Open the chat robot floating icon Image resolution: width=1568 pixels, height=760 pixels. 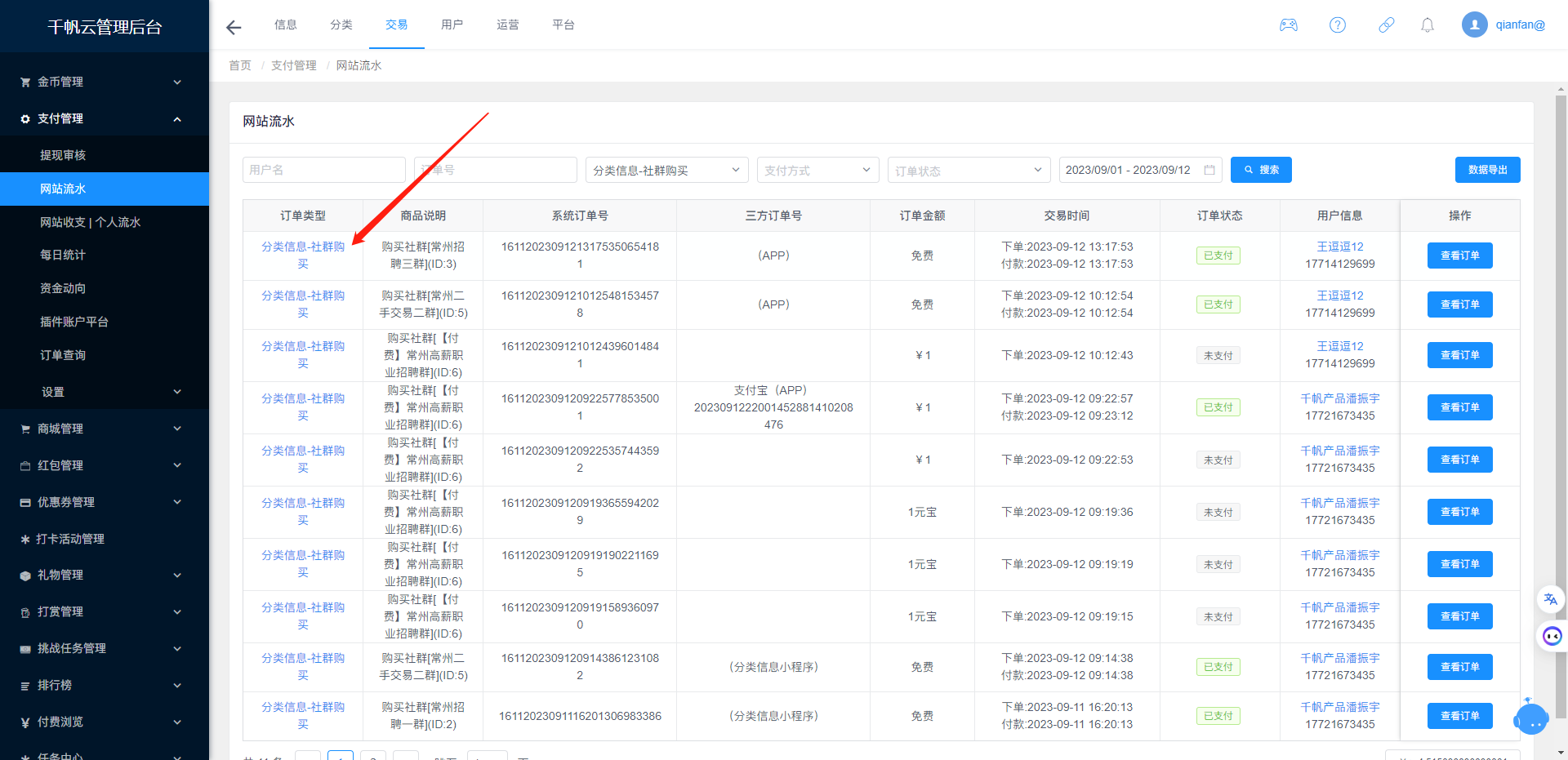[x=1552, y=636]
